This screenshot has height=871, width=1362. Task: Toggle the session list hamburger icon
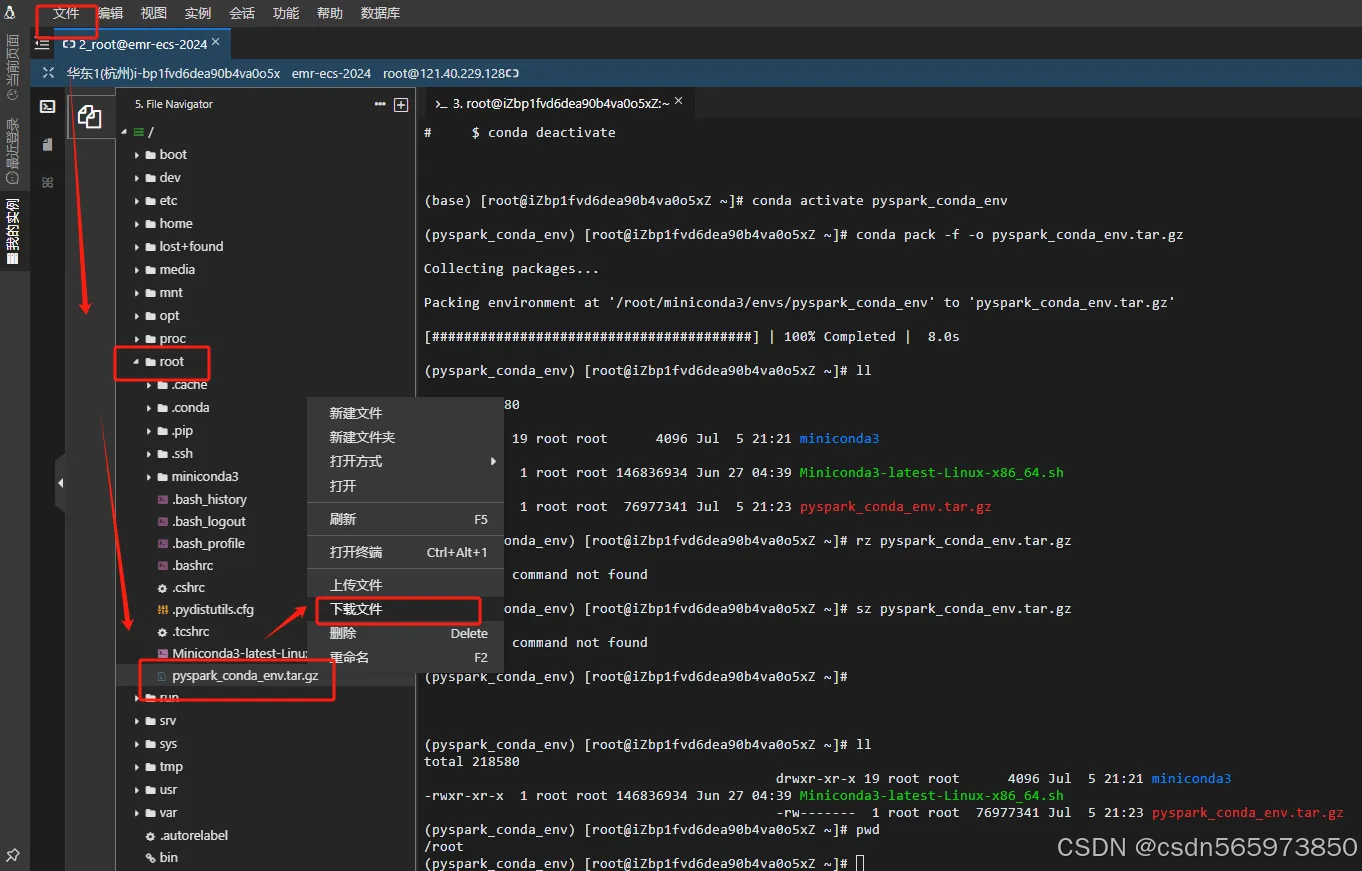pos(42,44)
